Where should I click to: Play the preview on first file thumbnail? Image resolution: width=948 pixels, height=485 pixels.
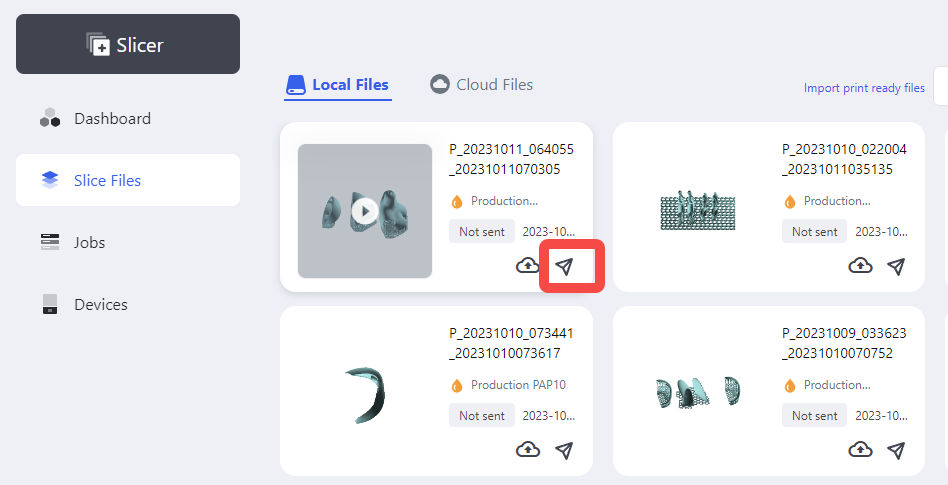coord(365,211)
